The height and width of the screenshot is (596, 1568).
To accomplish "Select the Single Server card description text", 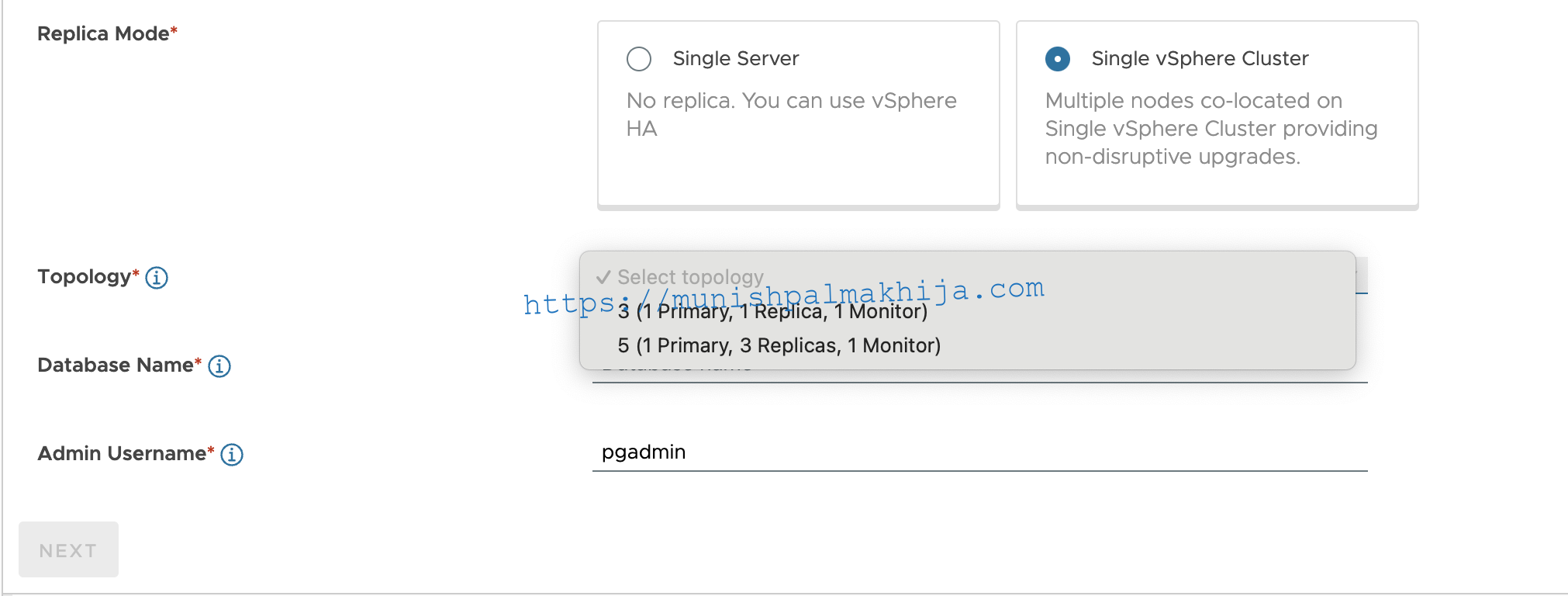I will point(791,114).
